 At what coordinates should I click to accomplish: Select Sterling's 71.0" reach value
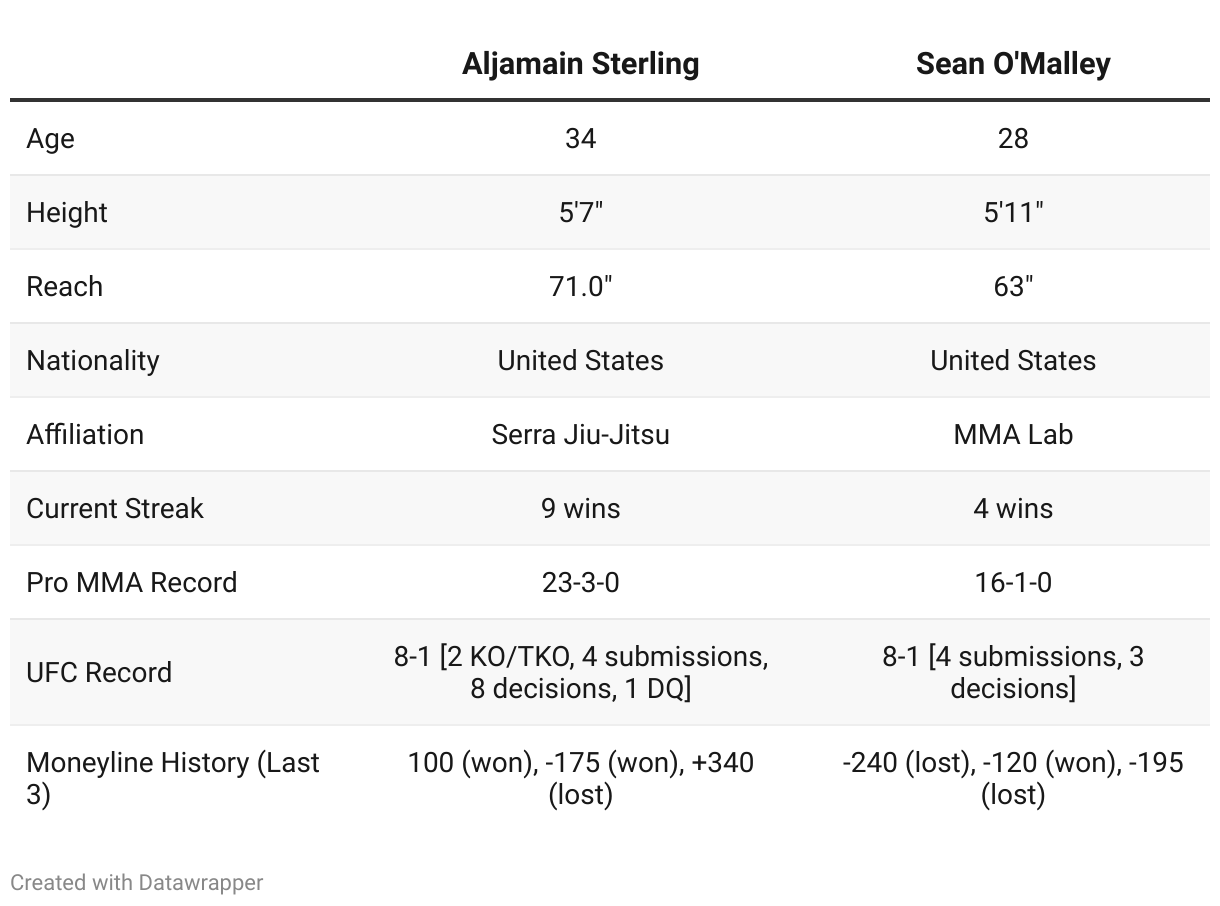click(x=580, y=286)
